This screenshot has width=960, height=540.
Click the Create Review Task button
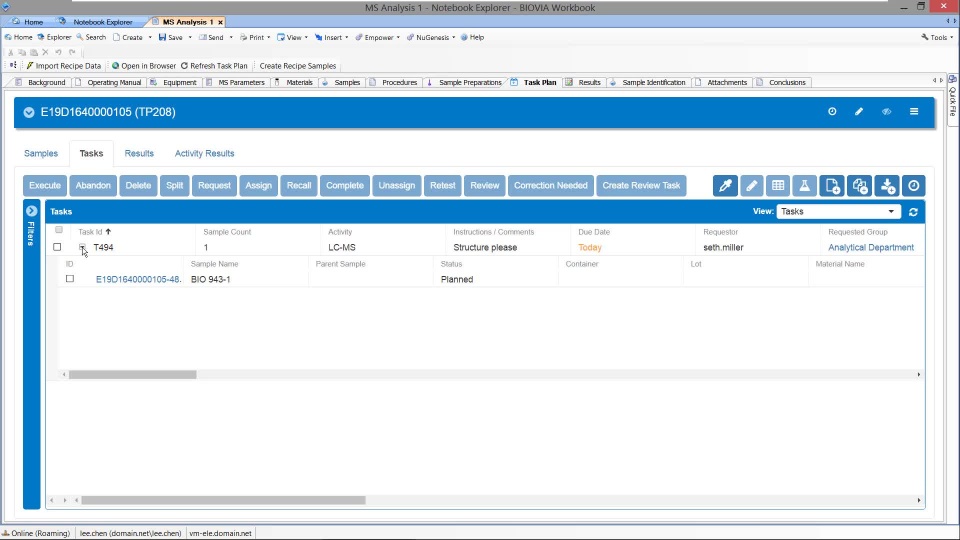641,186
